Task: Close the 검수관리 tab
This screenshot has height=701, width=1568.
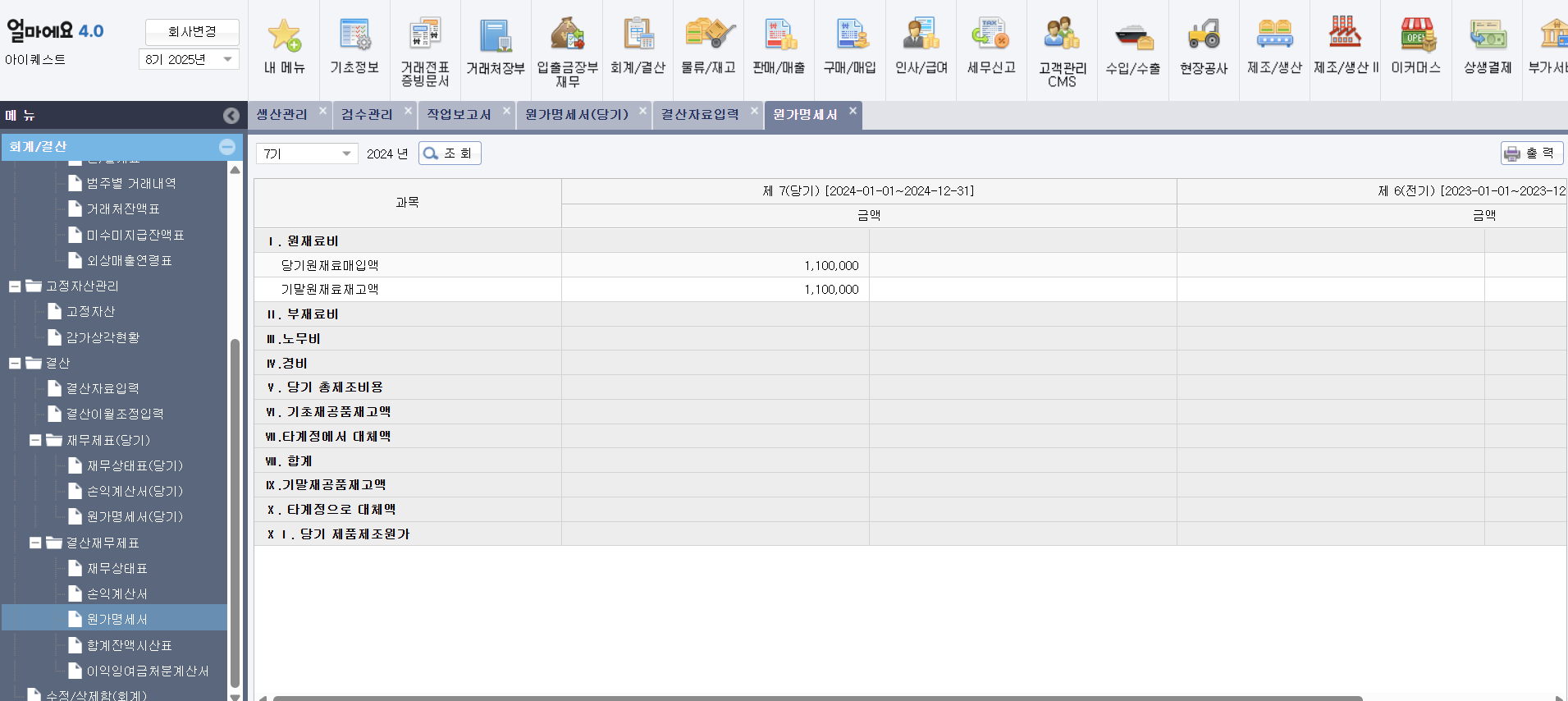Action: pos(408,110)
